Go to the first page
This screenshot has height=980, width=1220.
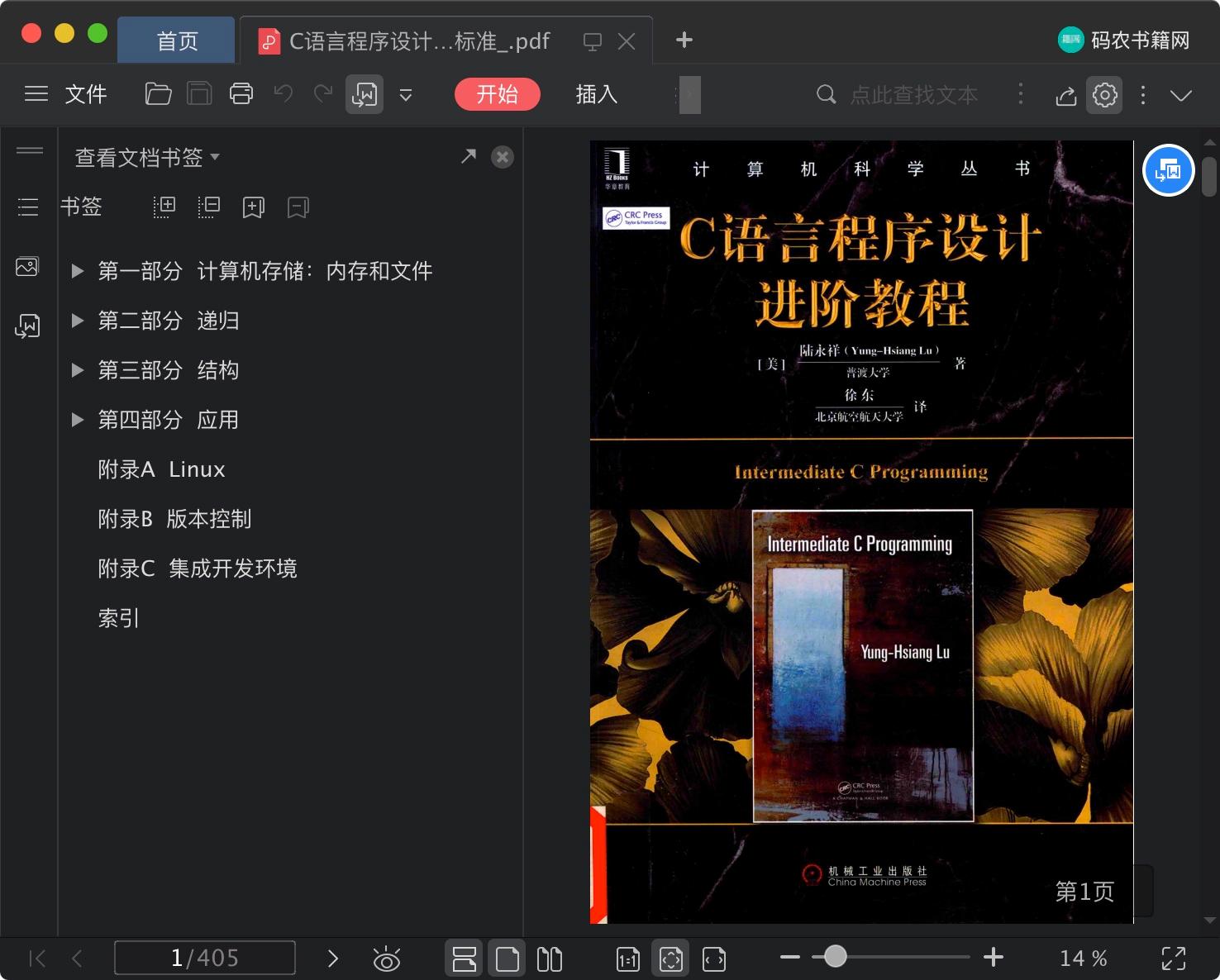(37, 959)
